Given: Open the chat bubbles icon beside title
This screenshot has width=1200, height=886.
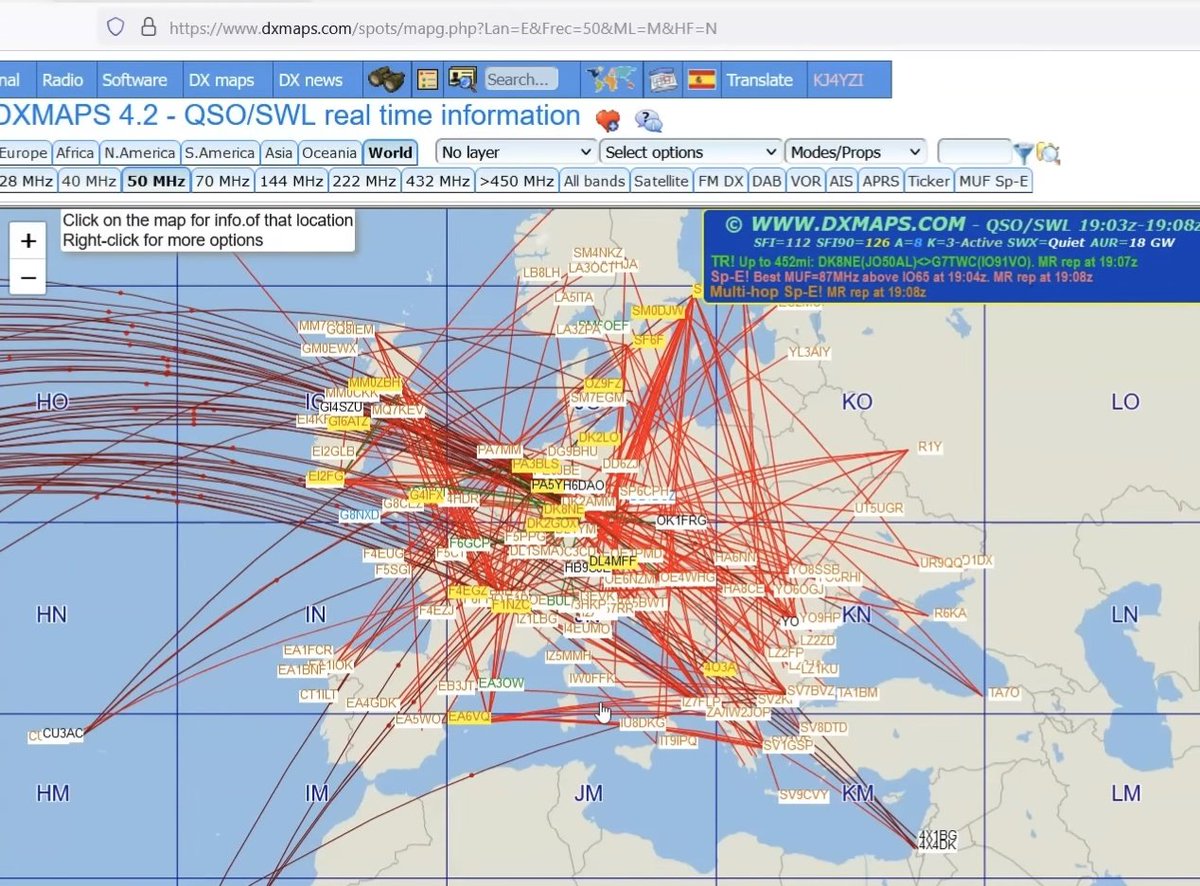Looking at the screenshot, I should click(x=649, y=122).
